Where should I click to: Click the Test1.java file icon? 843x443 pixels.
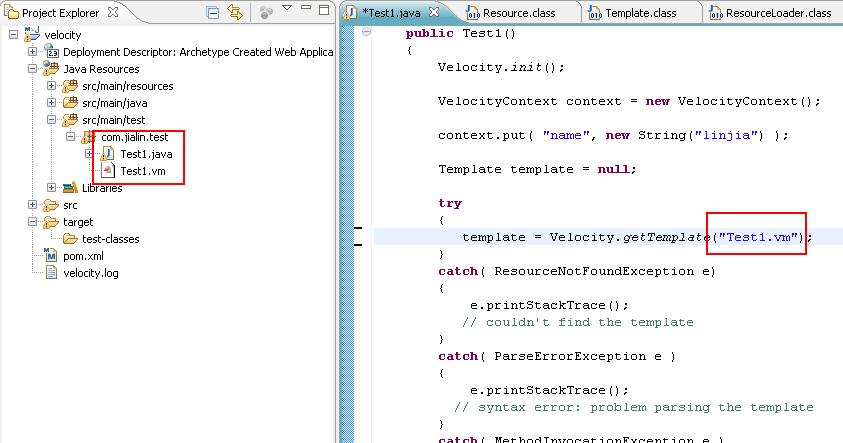pyautogui.click(x=107, y=154)
